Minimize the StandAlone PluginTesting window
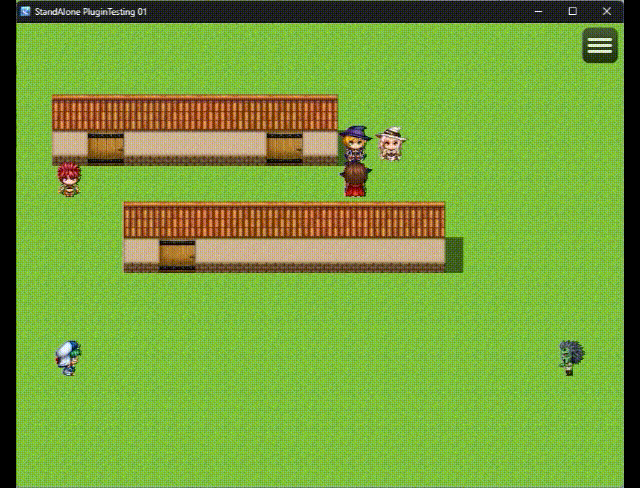 click(538, 11)
